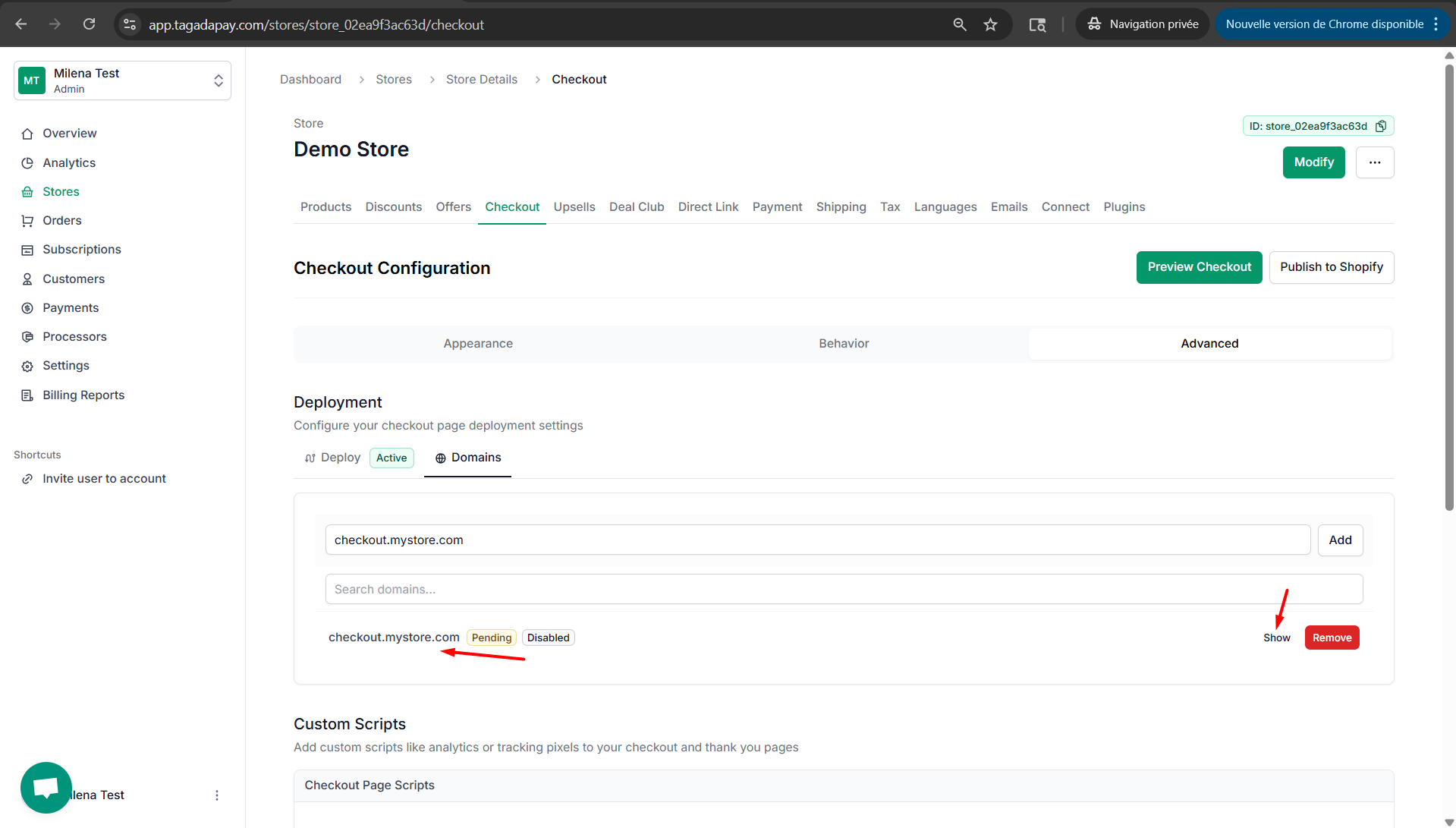Click the browser address bar URL
The width and height of the screenshot is (1456, 828).
pos(316,25)
